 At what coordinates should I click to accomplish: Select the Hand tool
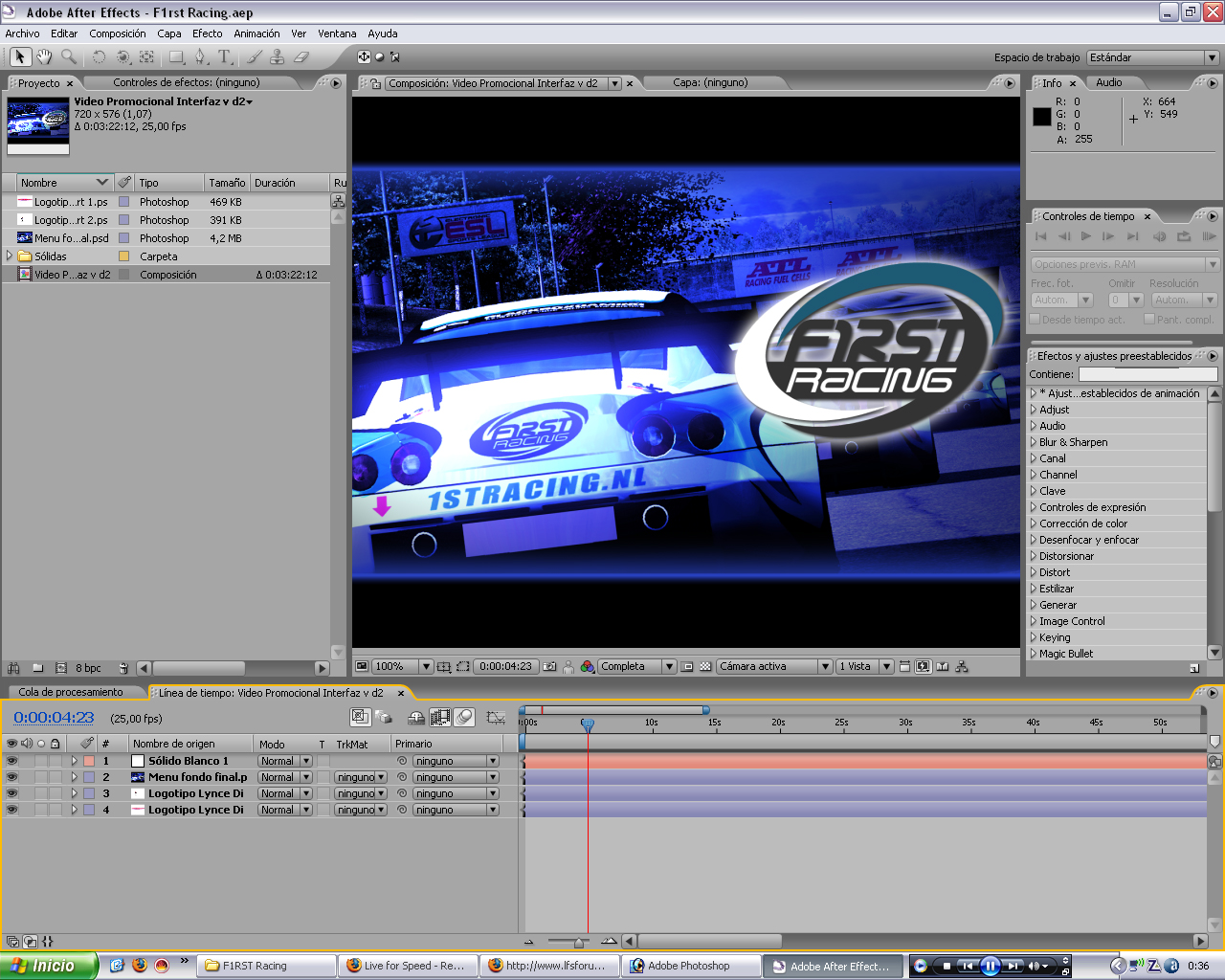(44, 57)
